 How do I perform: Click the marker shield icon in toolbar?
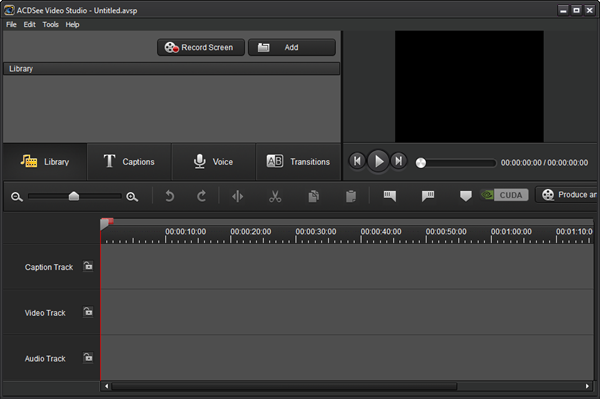tap(465, 196)
